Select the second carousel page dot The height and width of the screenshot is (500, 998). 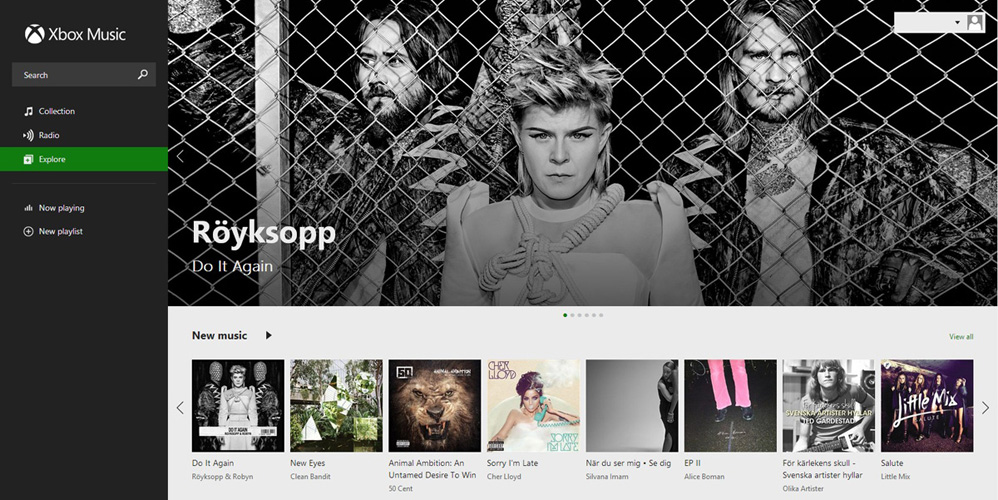click(x=572, y=315)
